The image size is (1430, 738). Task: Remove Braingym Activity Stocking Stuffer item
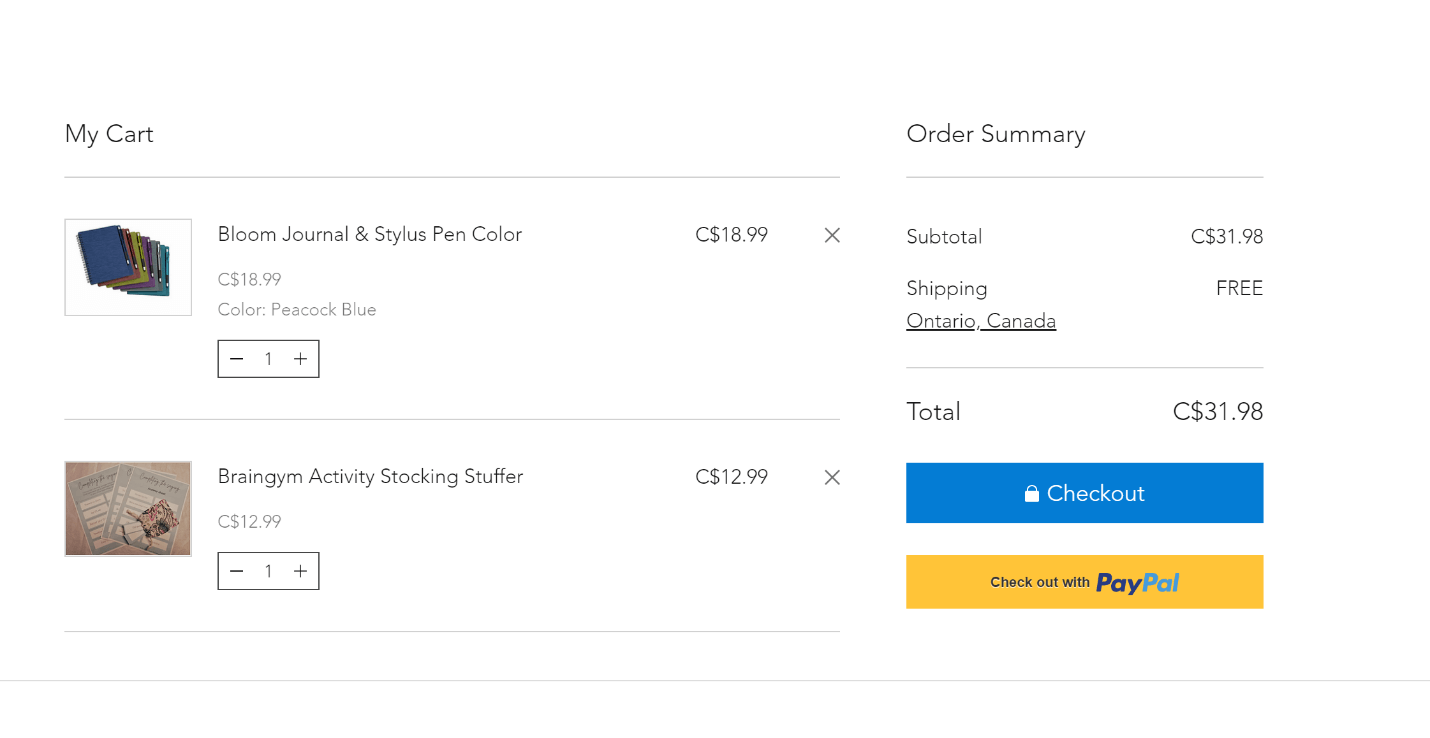(x=832, y=477)
